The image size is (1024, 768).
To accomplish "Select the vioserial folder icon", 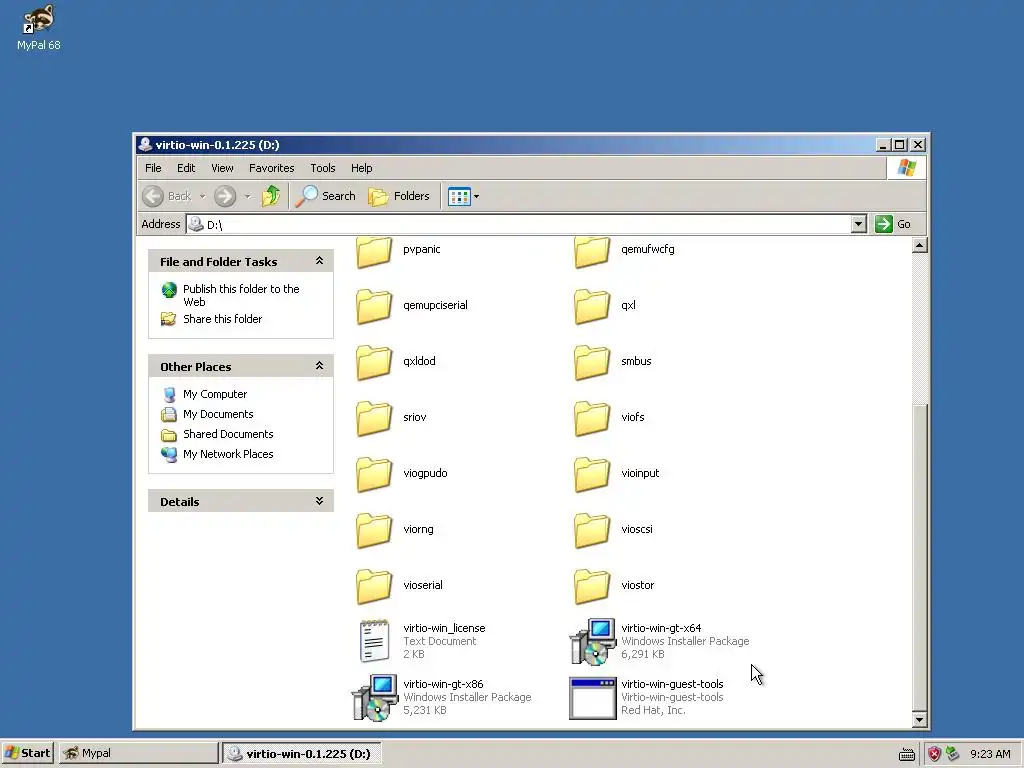I will tap(374, 587).
